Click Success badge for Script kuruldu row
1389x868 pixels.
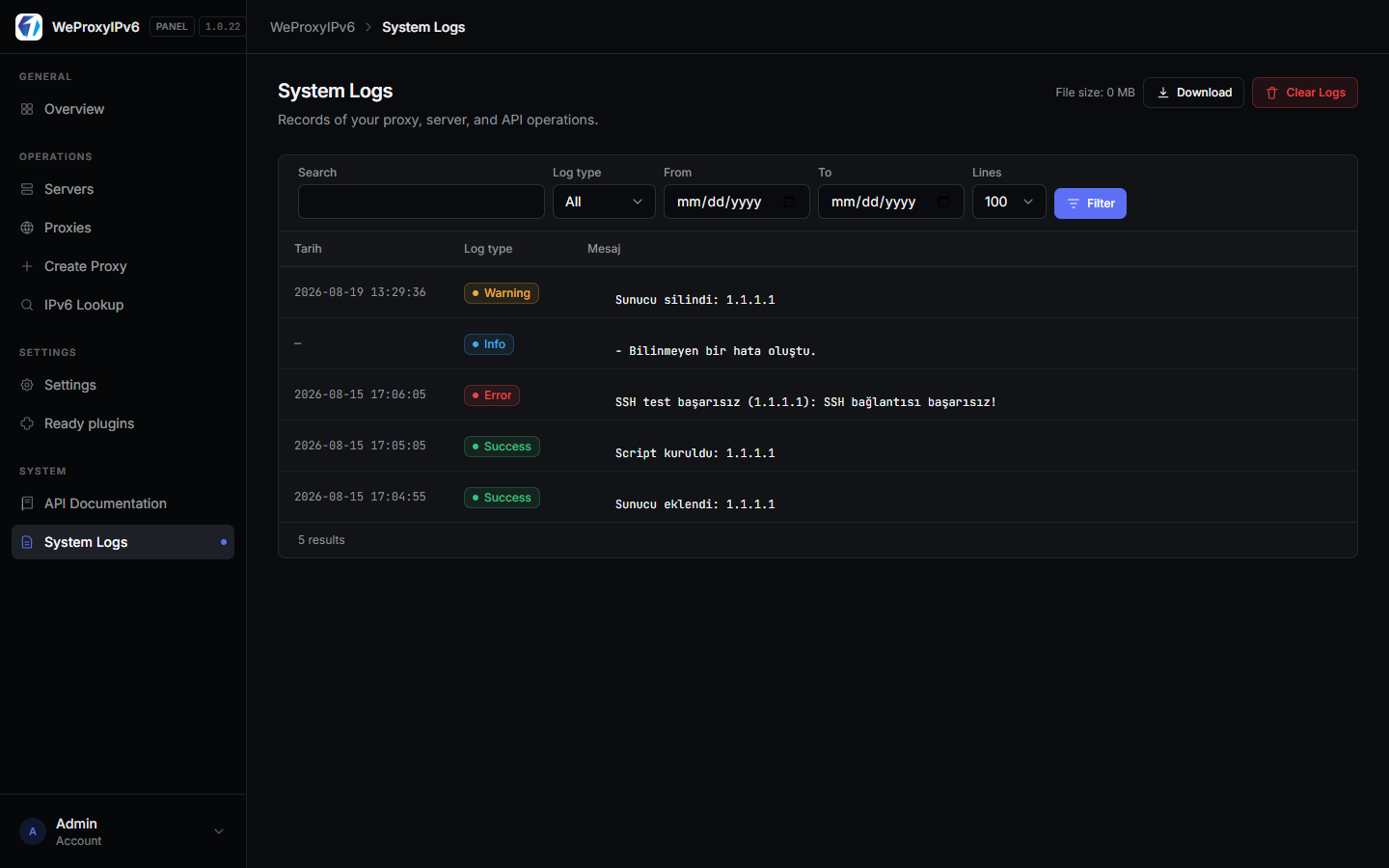click(x=502, y=447)
